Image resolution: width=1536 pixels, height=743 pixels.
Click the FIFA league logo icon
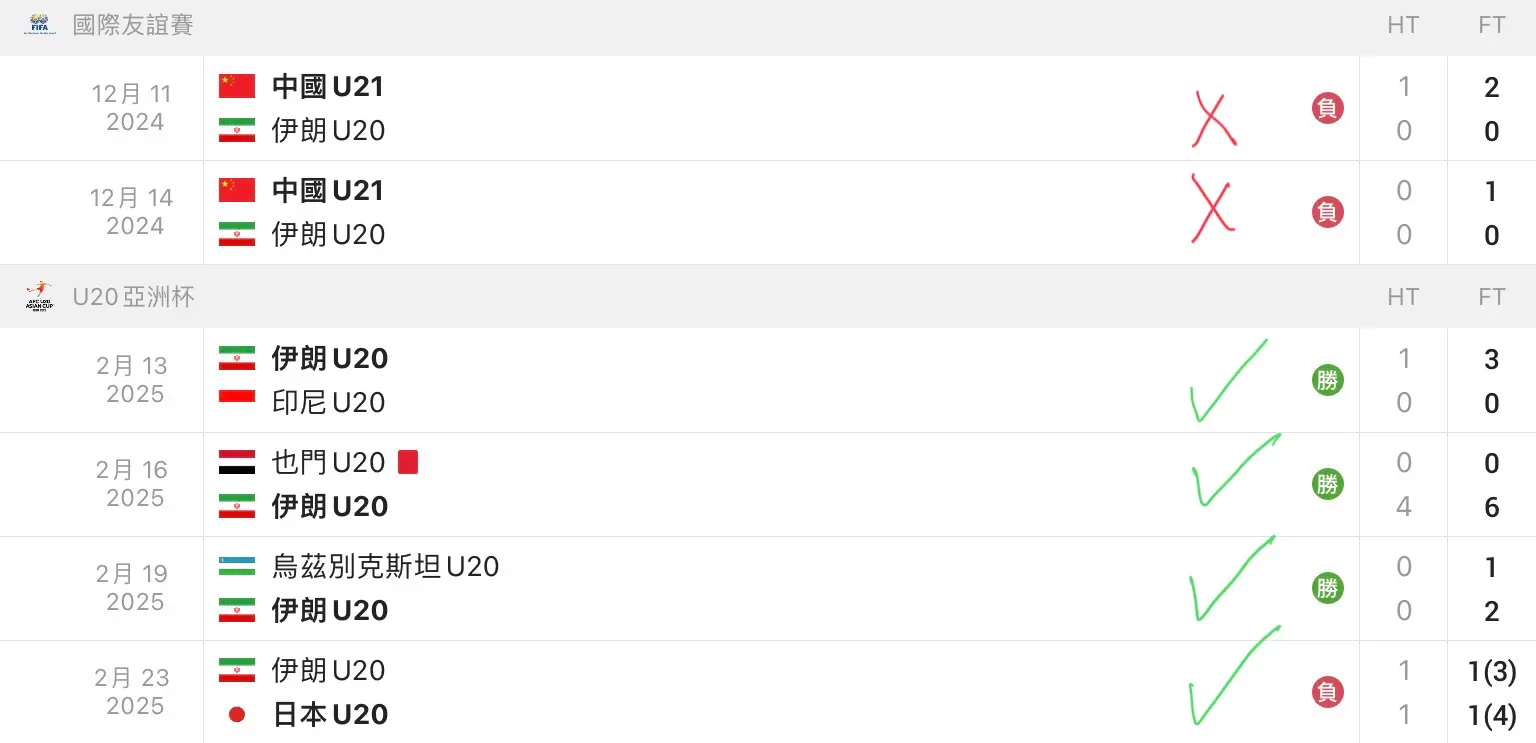click(39, 24)
